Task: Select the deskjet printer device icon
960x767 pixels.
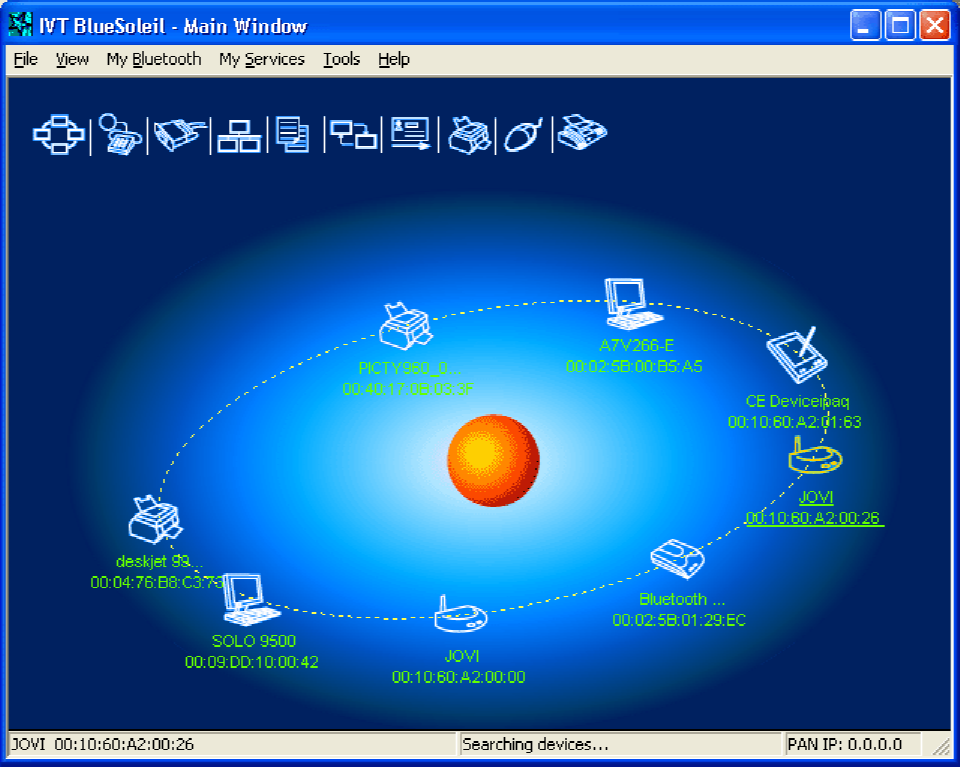Action: click(156, 520)
